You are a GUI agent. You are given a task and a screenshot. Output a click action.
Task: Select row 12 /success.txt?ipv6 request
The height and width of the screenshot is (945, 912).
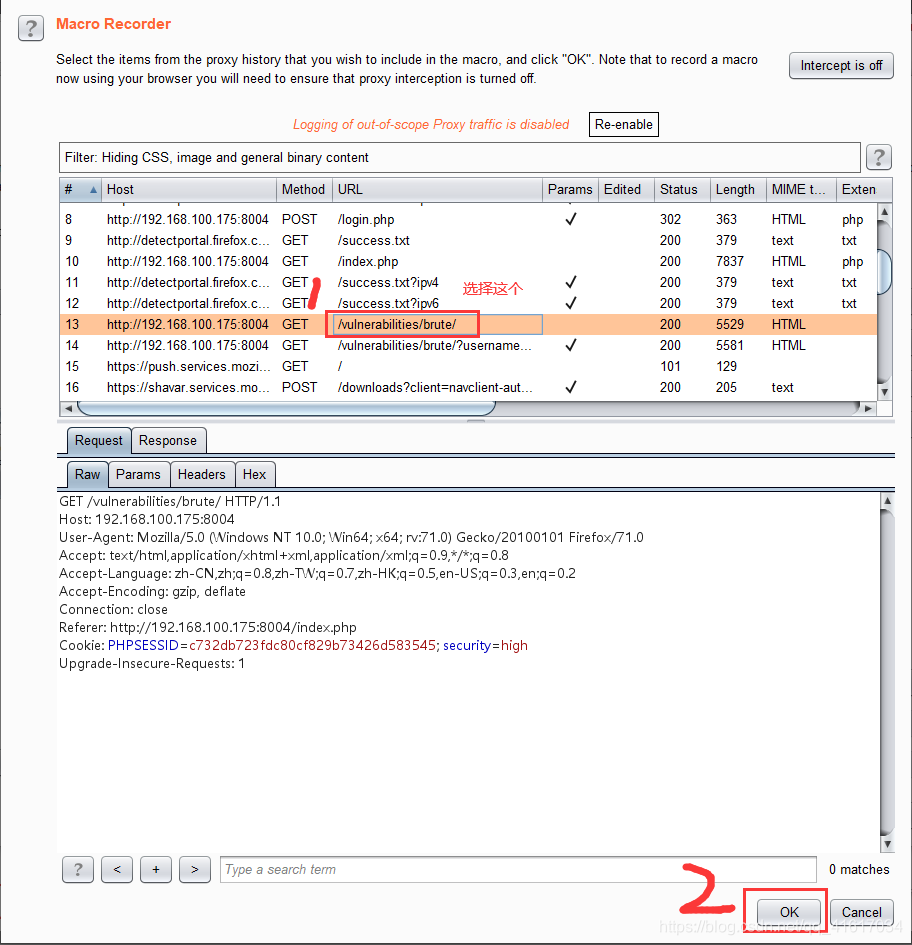468,303
